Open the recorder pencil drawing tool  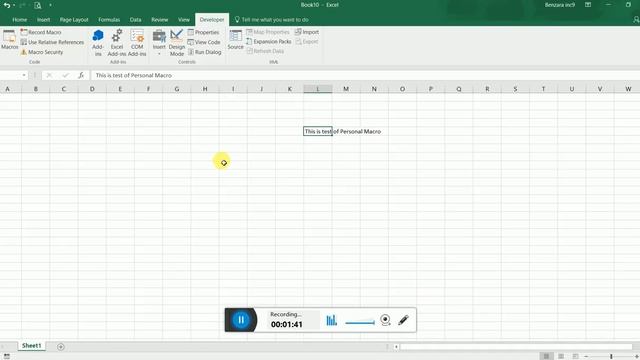(x=403, y=320)
